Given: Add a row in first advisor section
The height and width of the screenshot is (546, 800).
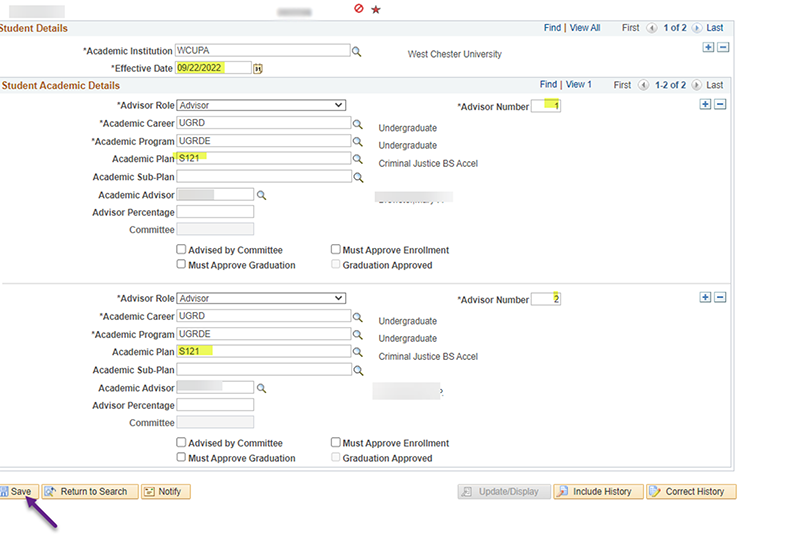Looking at the screenshot, I should (705, 104).
